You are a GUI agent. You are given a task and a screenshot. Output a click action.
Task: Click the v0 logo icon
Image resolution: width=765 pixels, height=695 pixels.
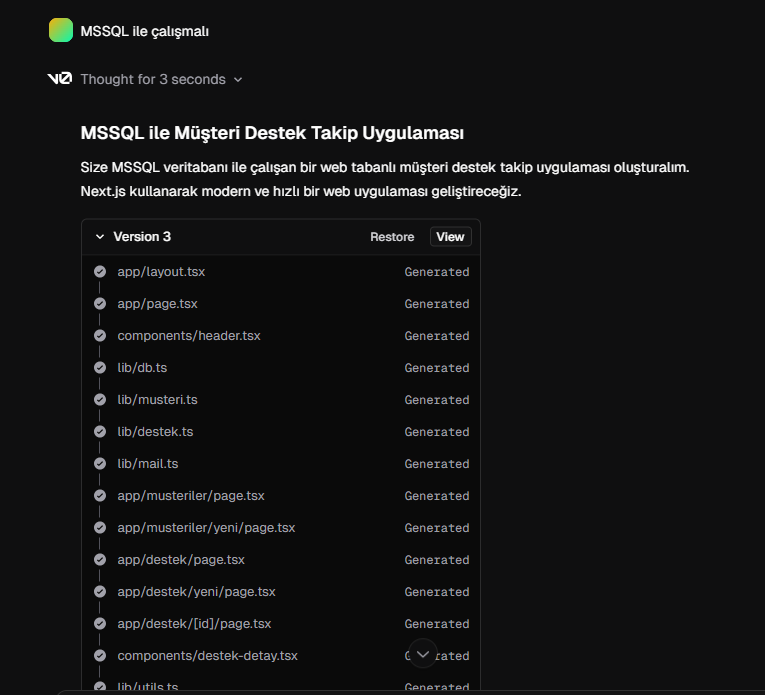tap(60, 79)
